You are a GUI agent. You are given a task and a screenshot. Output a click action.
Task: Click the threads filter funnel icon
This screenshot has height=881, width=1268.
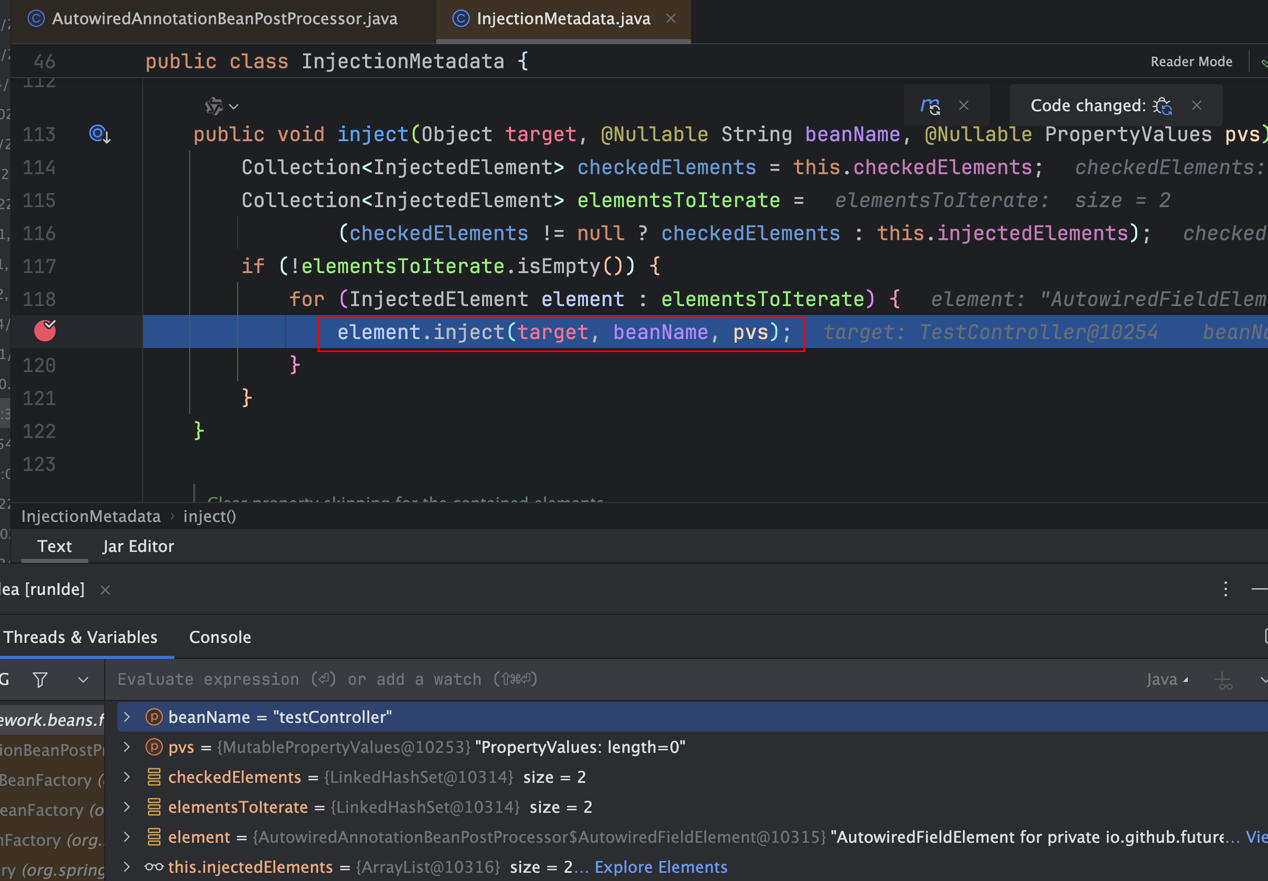pyautogui.click(x=40, y=680)
